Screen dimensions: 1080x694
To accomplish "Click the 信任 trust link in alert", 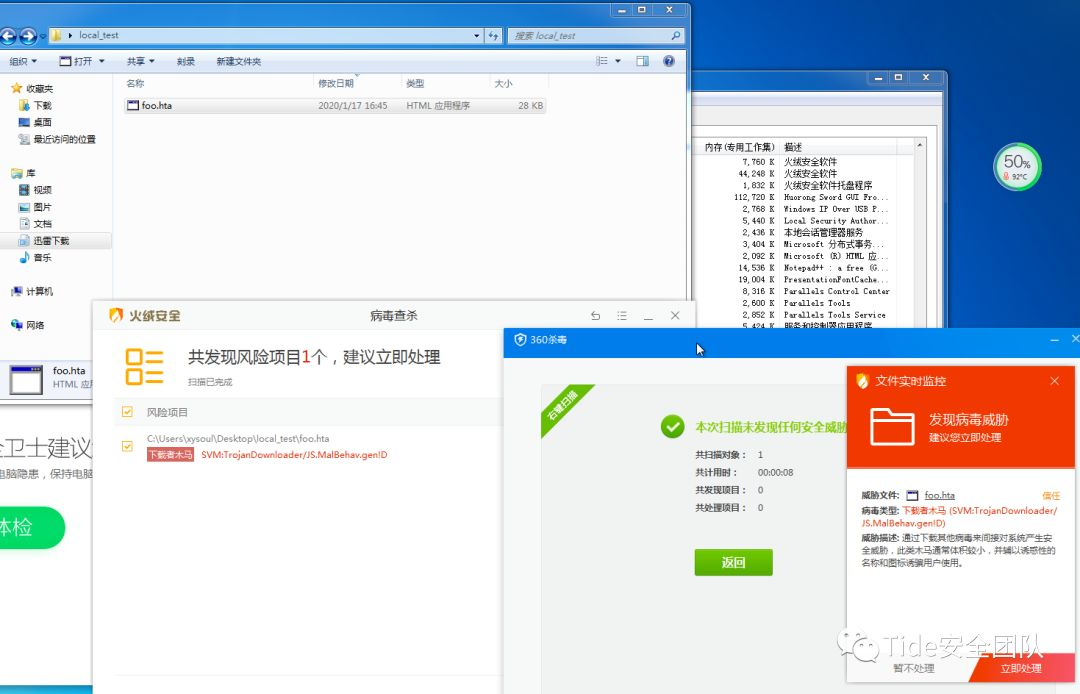I will coord(1051,495).
